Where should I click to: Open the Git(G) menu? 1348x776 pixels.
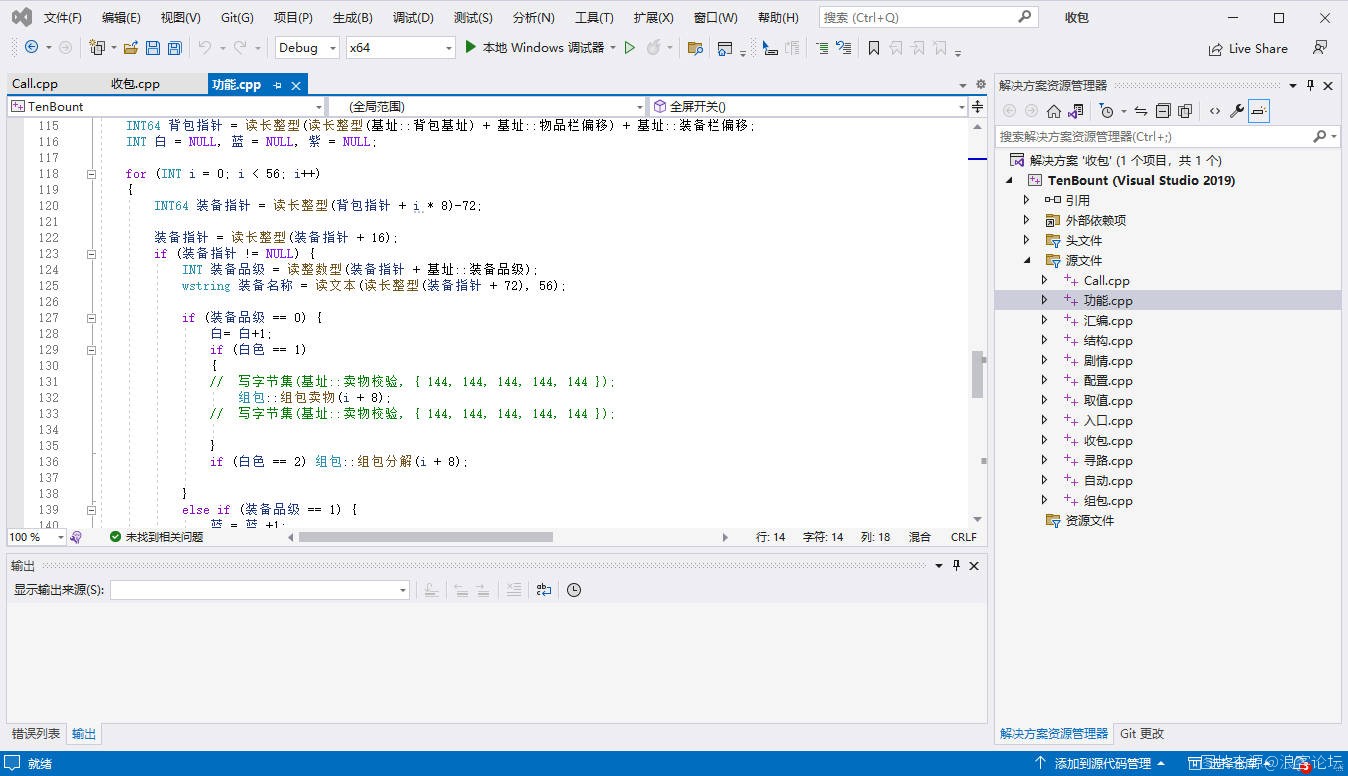237,17
